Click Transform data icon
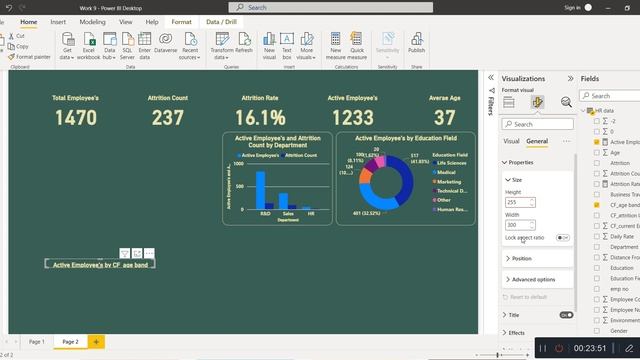 point(222,39)
